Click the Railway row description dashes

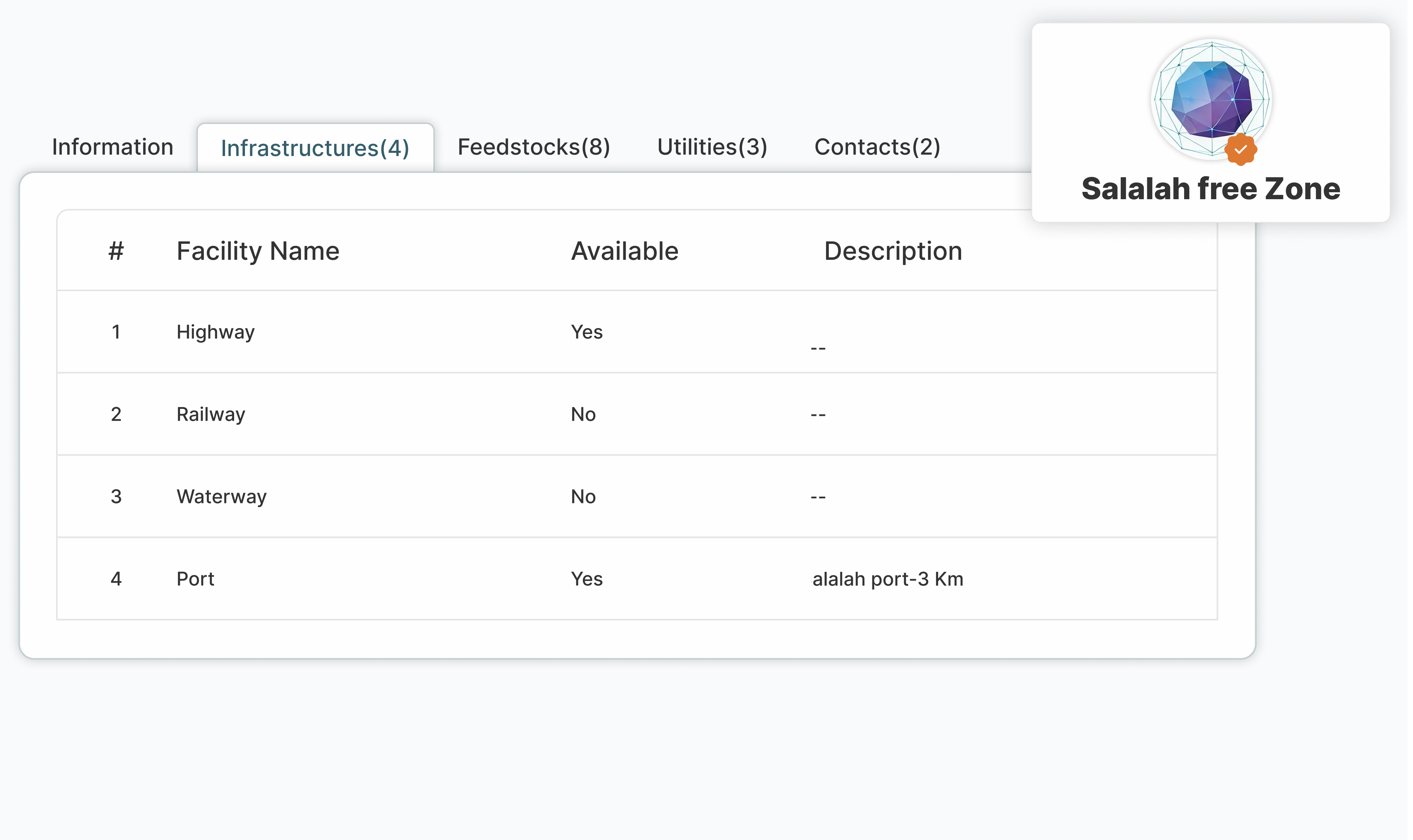[819, 415]
